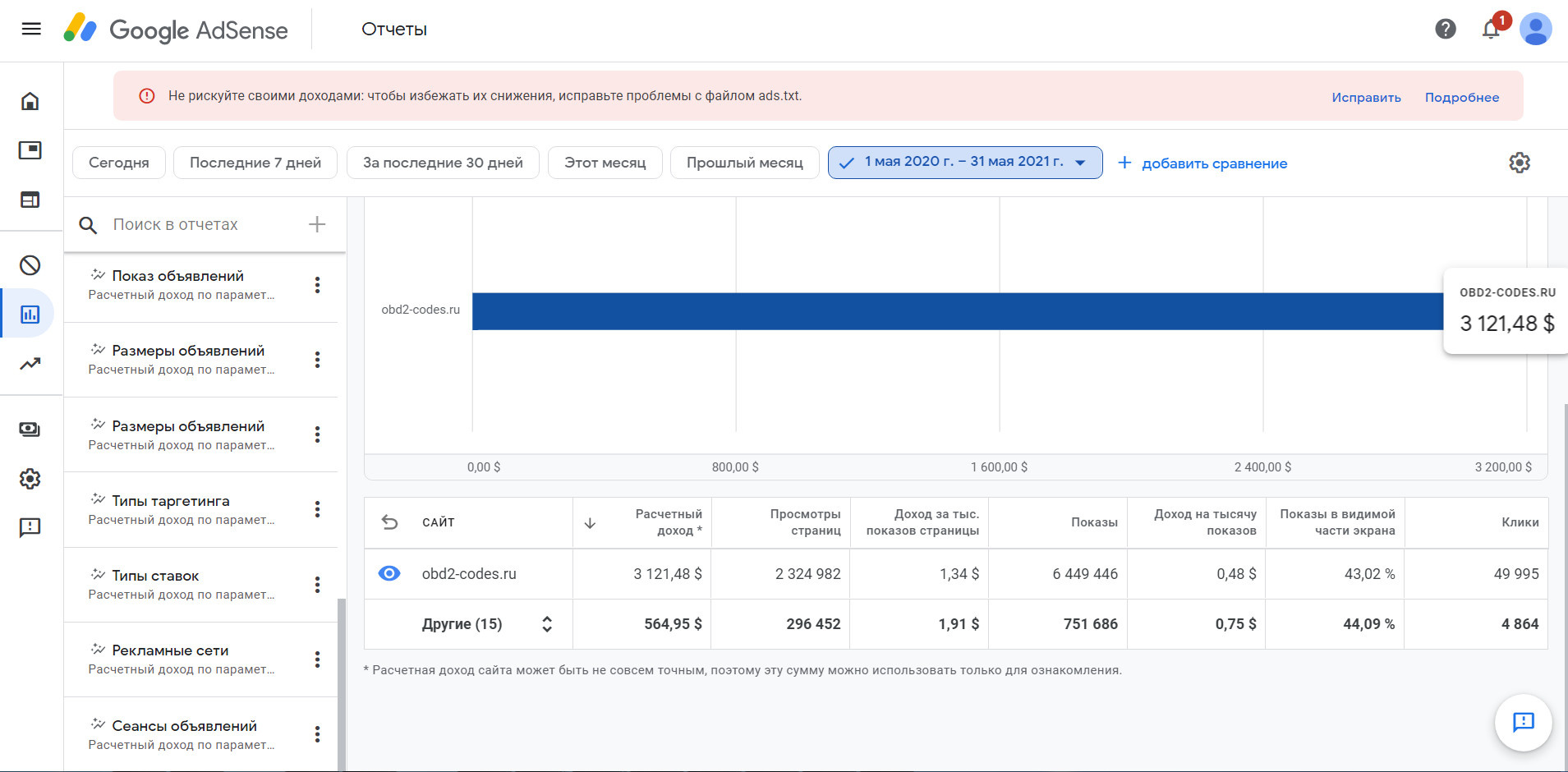
Task: Add a new report with the plus icon
Action: pos(317,224)
